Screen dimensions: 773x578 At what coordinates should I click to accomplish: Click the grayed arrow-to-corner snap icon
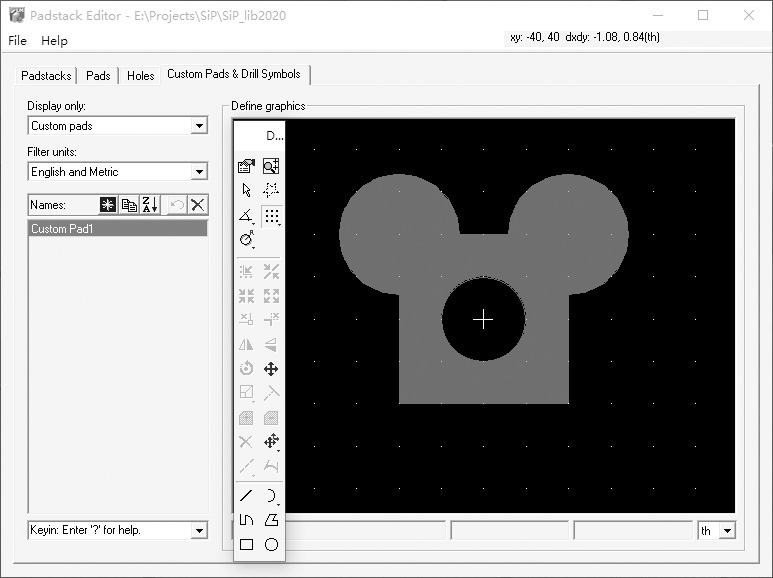pyautogui.click(x=246, y=272)
